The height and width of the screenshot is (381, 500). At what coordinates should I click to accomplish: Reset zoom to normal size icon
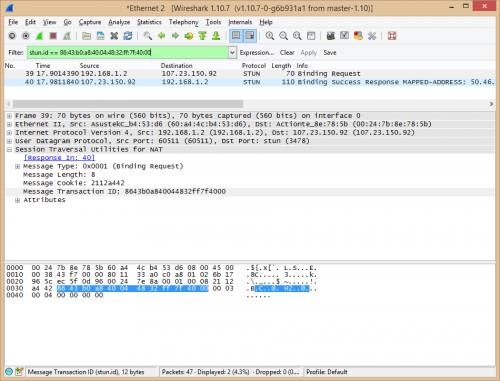297,36
